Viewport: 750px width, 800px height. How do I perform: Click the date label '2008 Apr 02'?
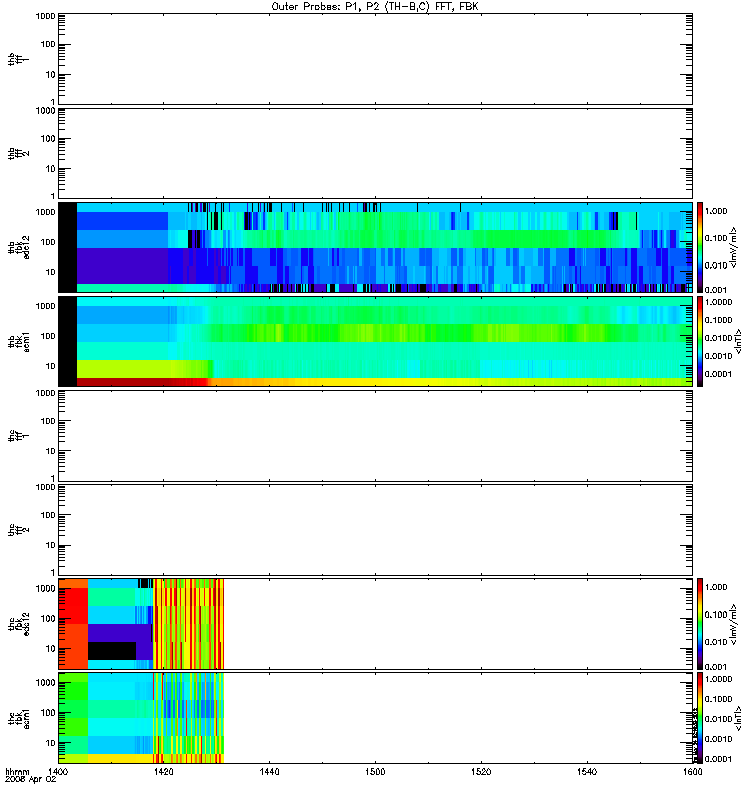(31, 780)
